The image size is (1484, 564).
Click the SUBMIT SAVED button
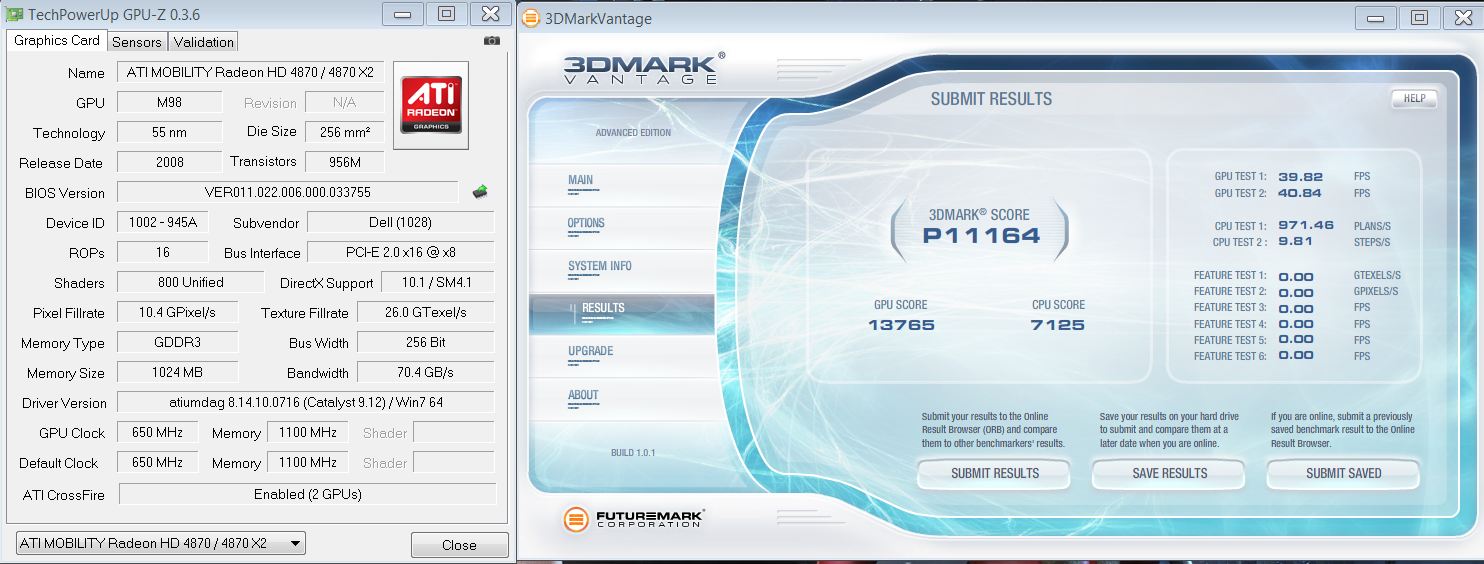[x=1343, y=474]
